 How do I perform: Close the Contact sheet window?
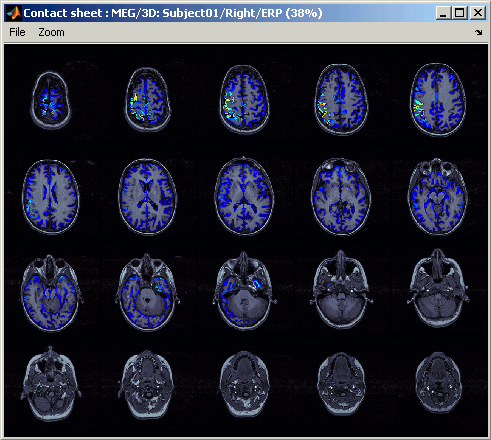(x=478, y=13)
